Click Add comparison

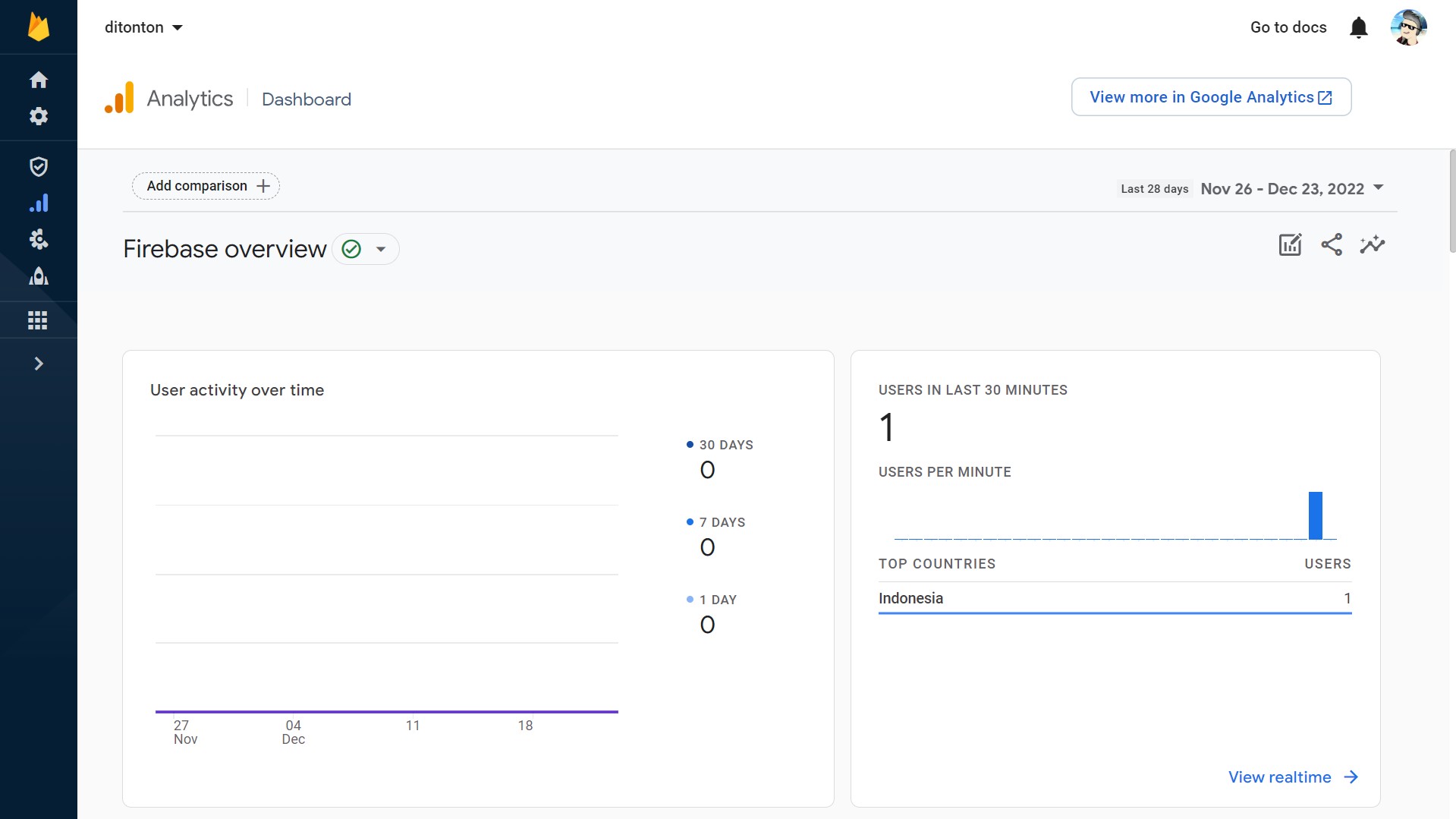click(x=205, y=186)
